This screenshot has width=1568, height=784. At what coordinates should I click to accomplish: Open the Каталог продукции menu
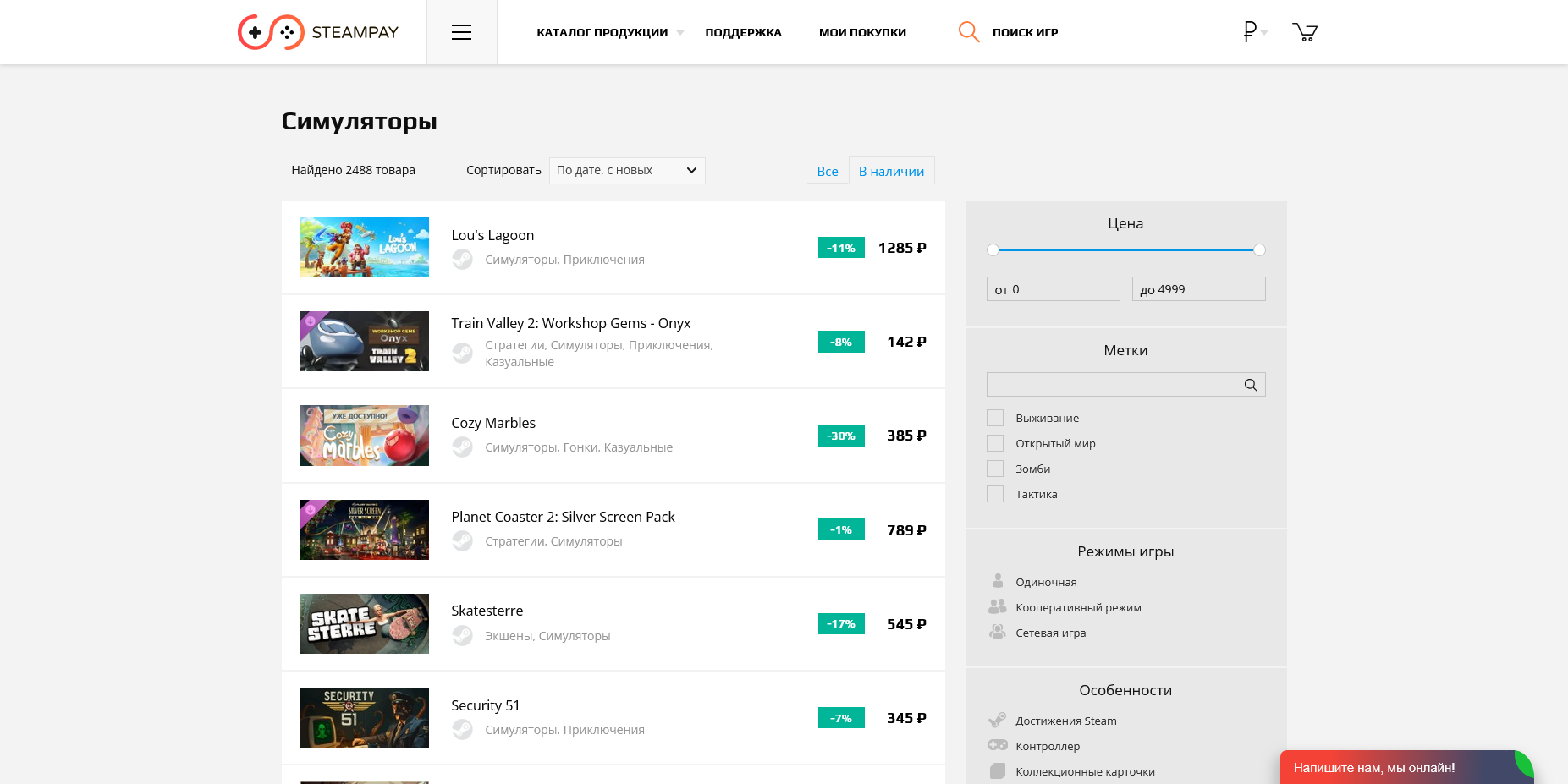[602, 32]
